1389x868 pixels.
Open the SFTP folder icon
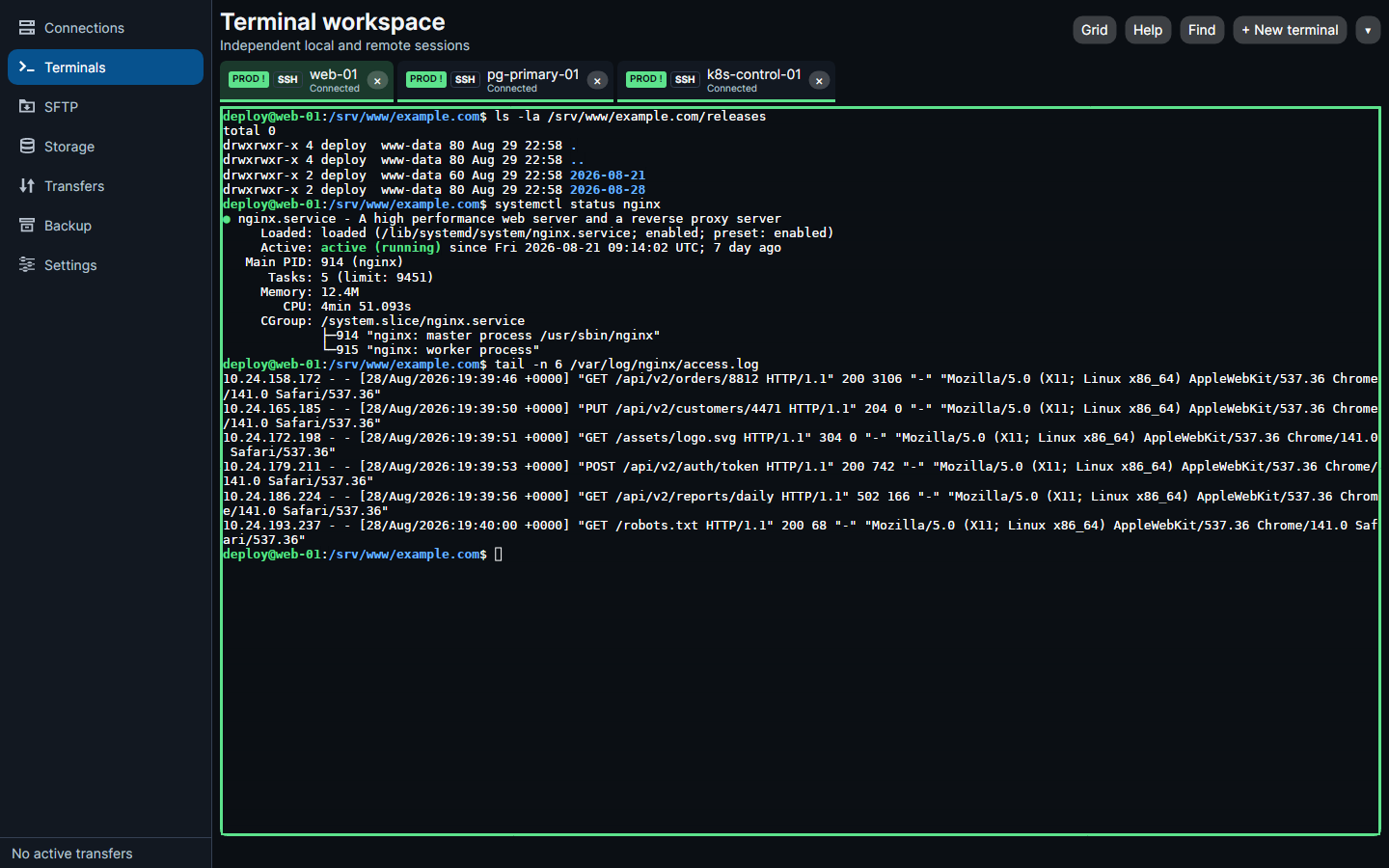tap(27, 107)
